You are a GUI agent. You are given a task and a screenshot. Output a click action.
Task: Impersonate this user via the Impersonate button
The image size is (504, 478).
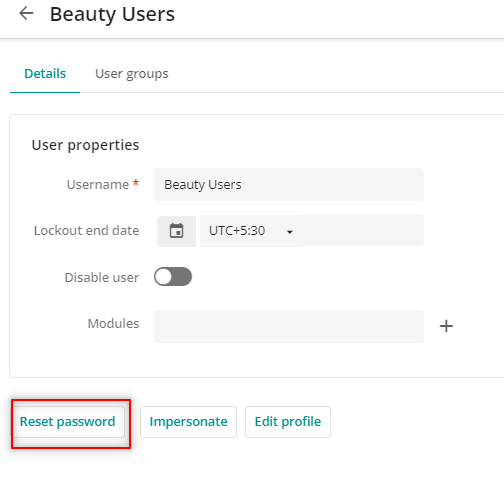188,422
